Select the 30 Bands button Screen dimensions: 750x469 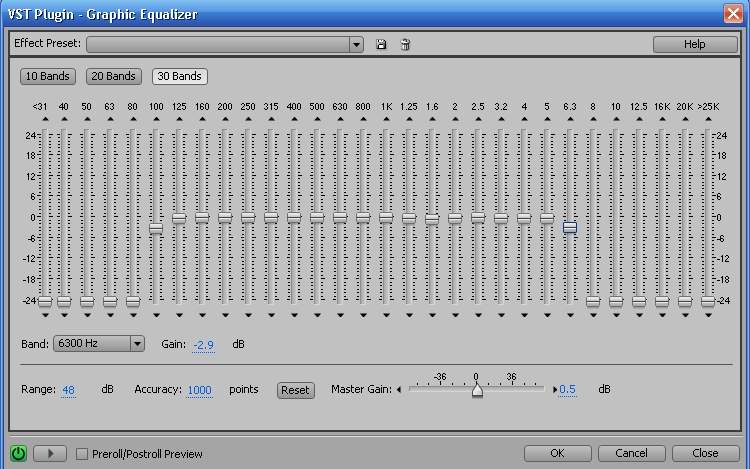click(179, 76)
